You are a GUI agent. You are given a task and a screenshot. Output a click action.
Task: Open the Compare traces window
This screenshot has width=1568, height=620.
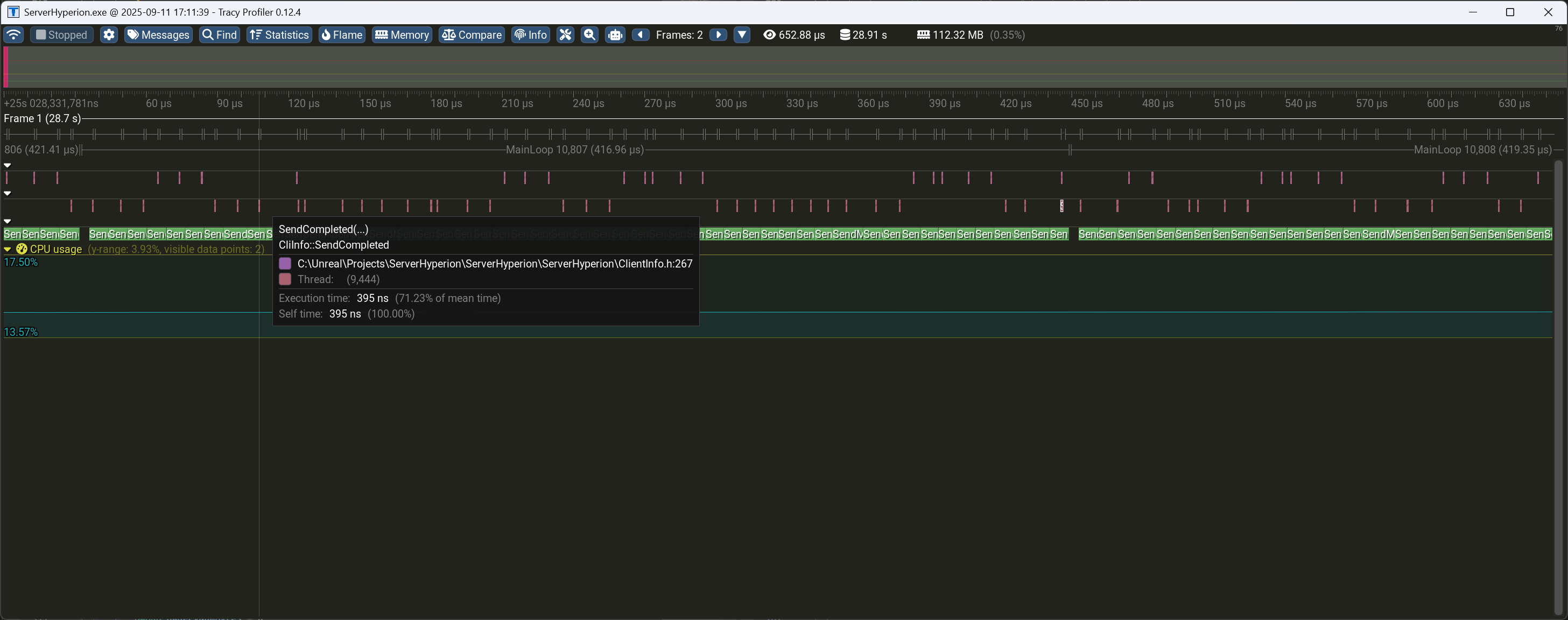coord(471,34)
